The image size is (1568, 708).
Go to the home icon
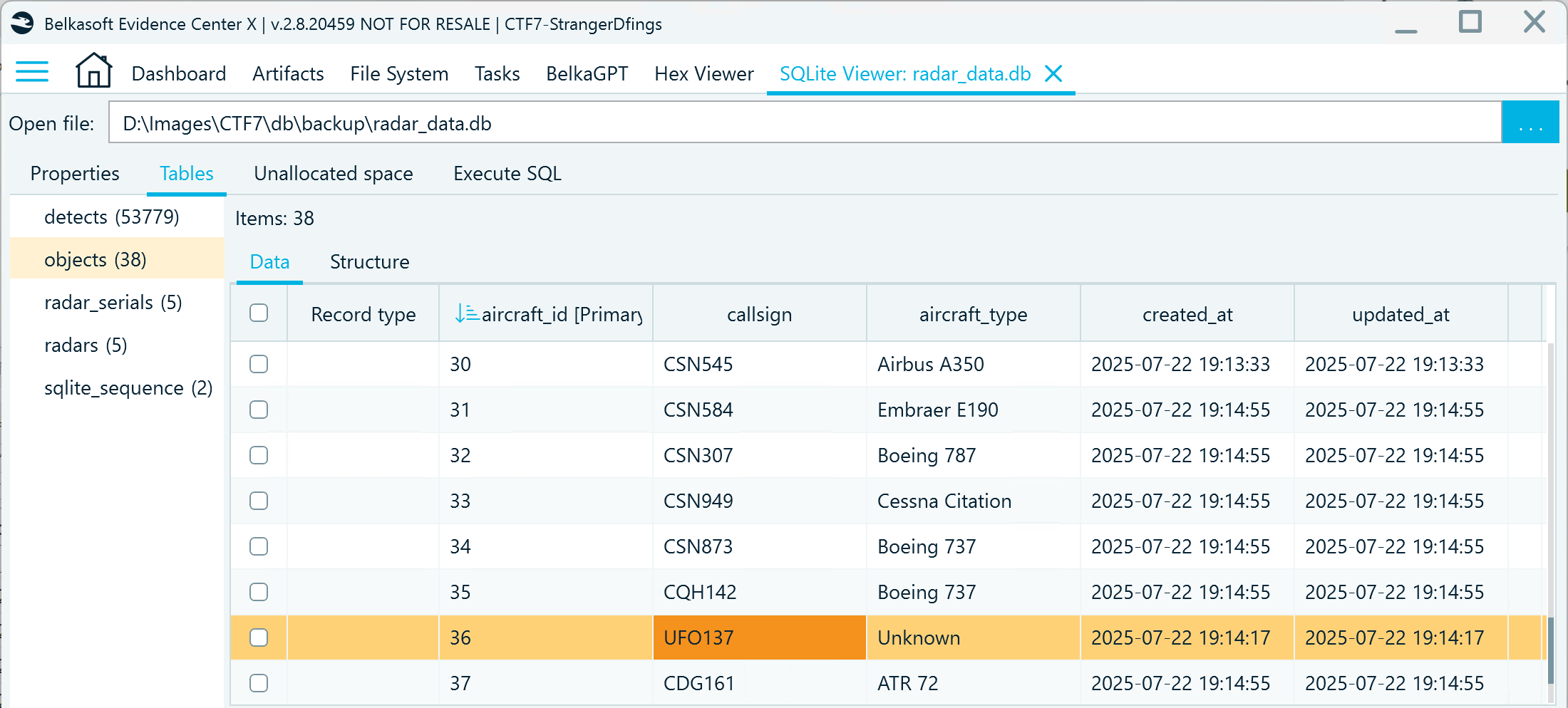pyautogui.click(x=93, y=71)
